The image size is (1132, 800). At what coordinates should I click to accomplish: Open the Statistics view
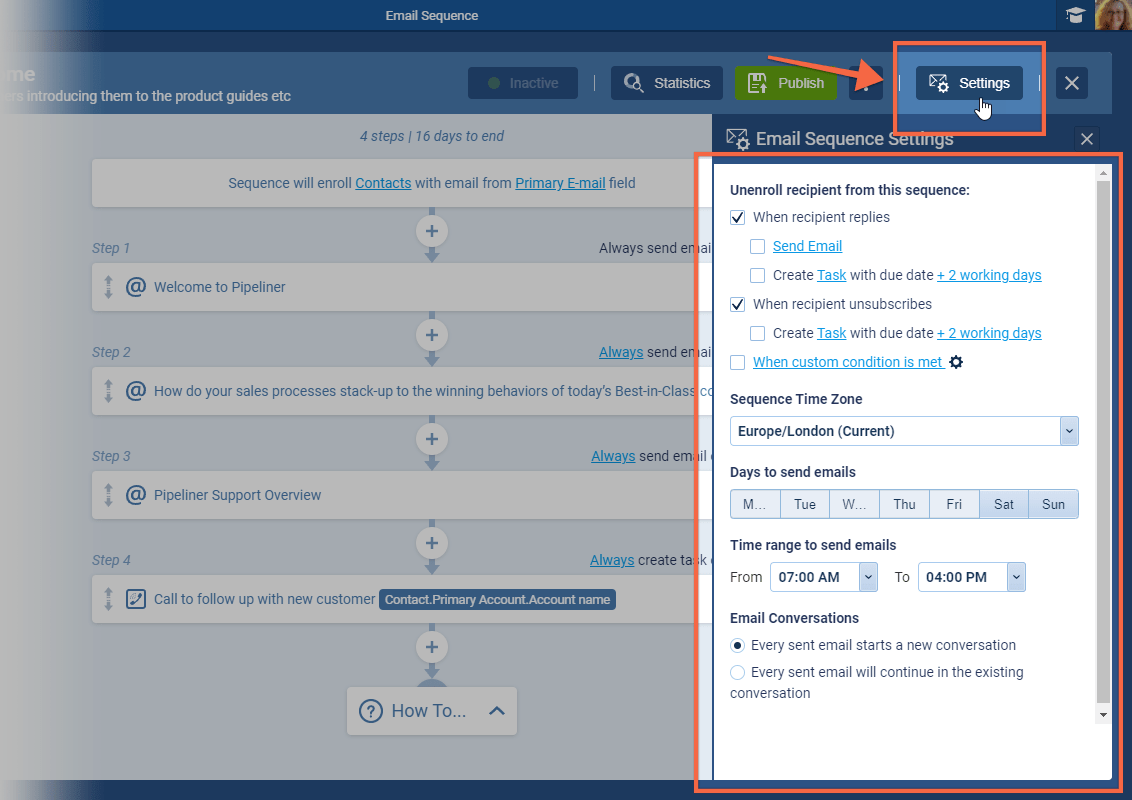click(667, 83)
